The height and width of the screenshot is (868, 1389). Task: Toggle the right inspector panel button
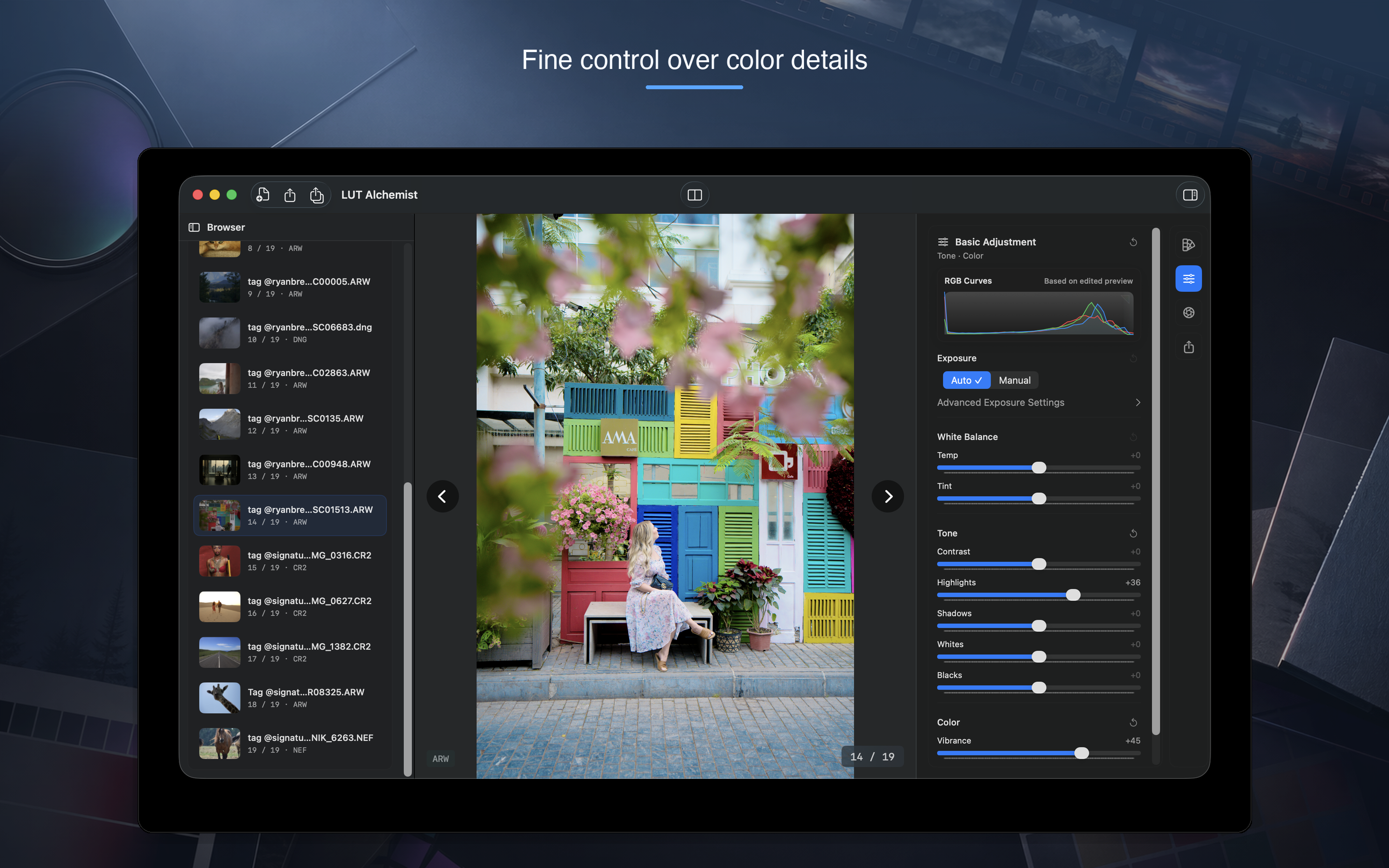[1190, 195]
